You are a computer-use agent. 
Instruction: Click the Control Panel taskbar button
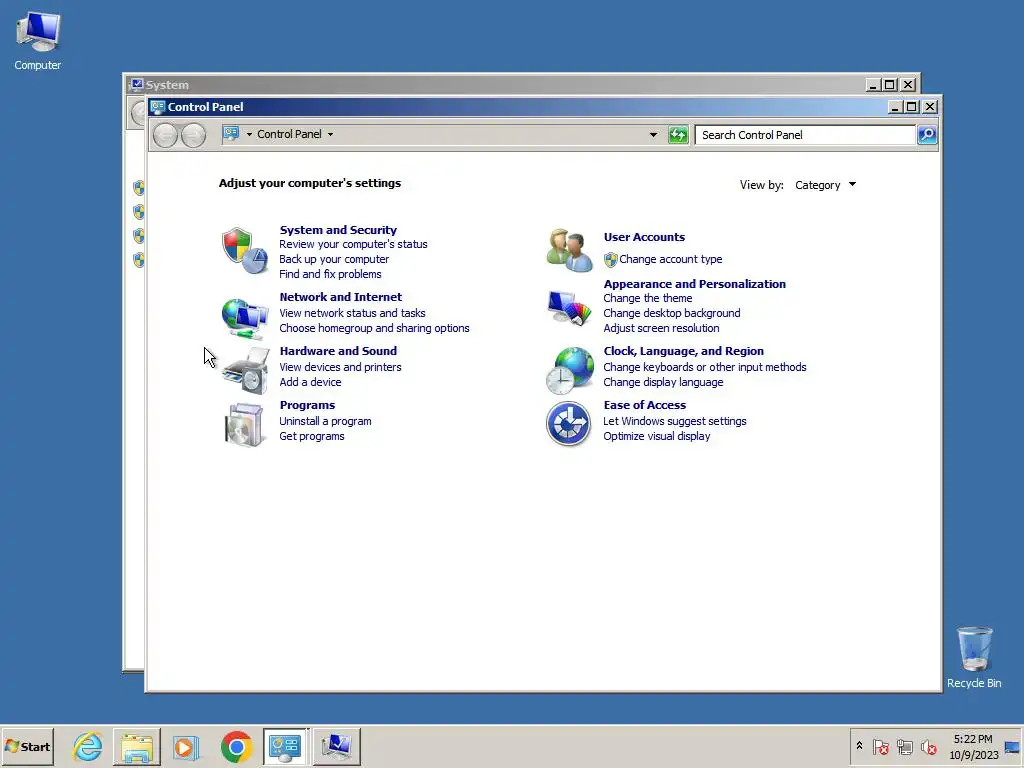(x=285, y=746)
